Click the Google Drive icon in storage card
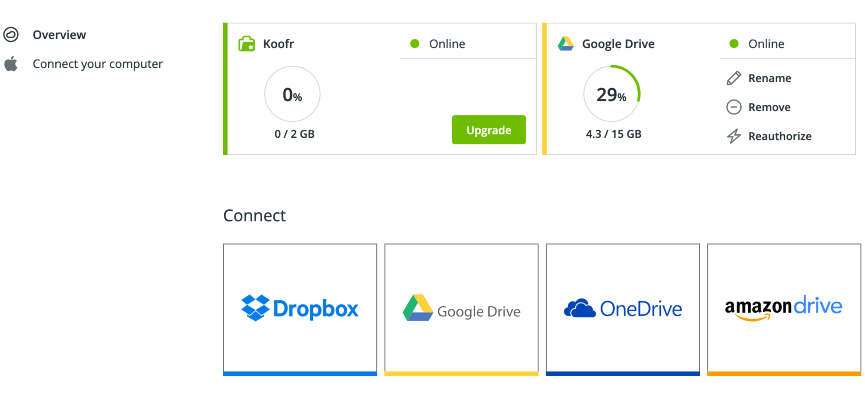The height and width of the screenshot is (400, 865). click(565, 44)
